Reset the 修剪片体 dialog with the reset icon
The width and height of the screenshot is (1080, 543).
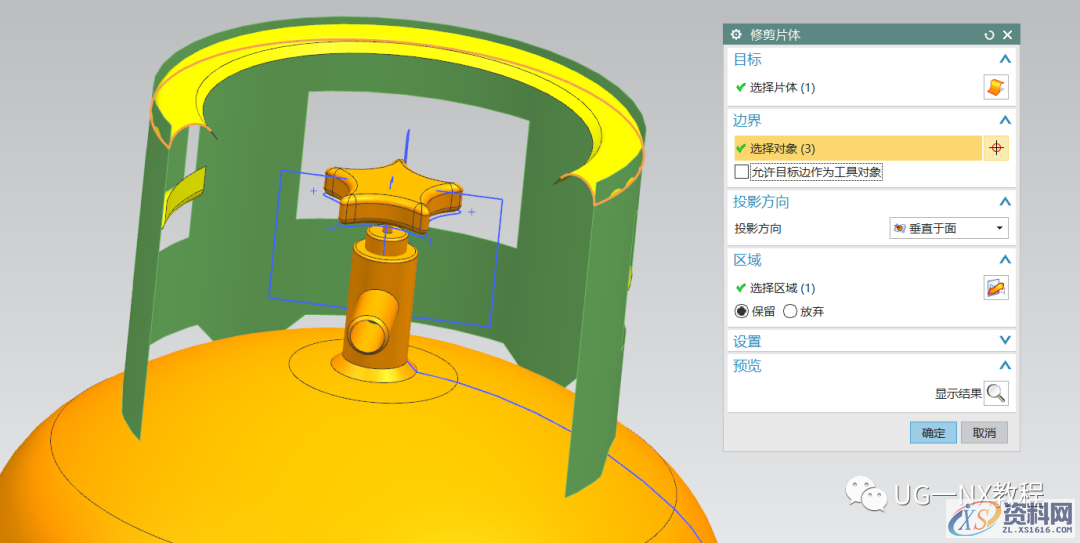[989, 35]
